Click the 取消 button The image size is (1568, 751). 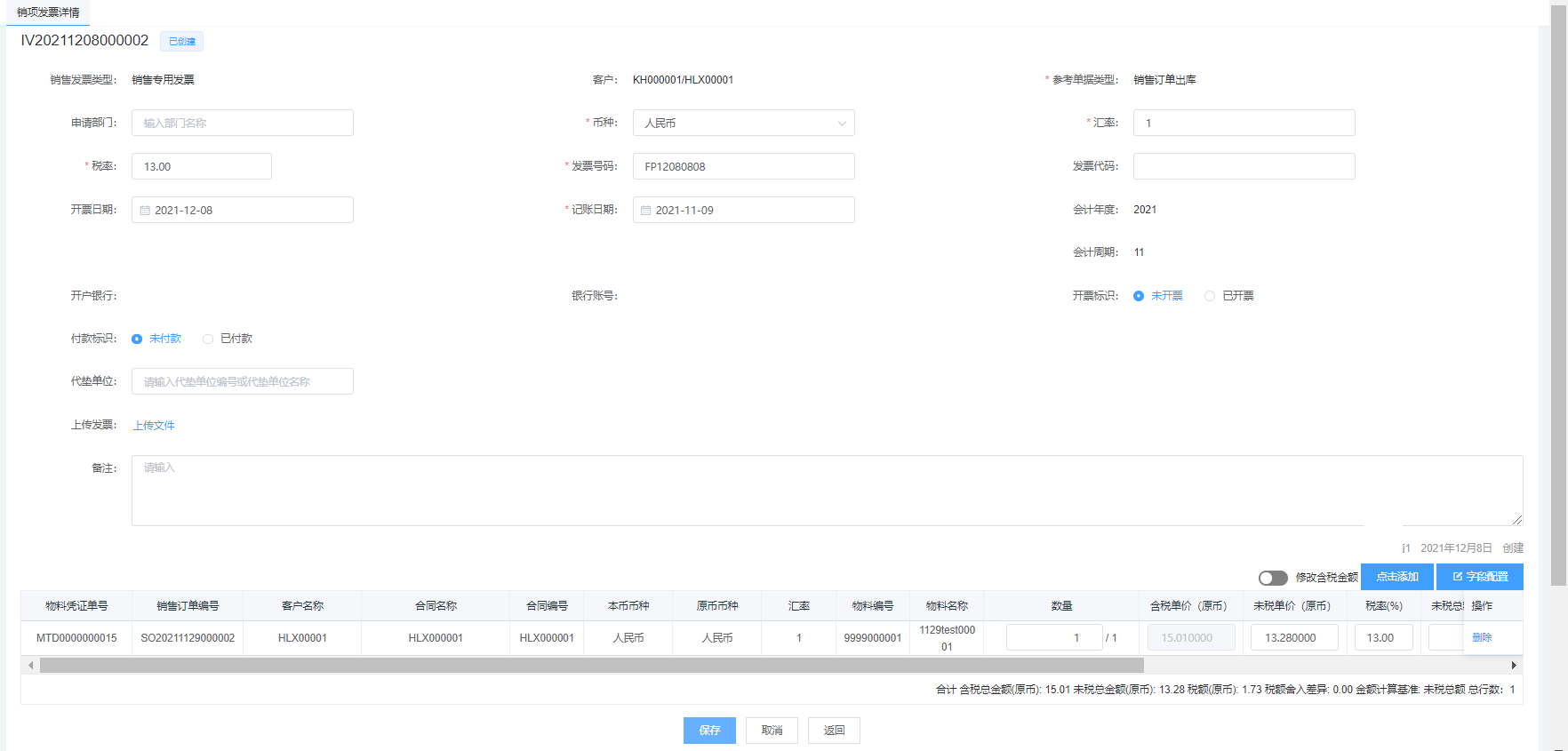(x=772, y=731)
